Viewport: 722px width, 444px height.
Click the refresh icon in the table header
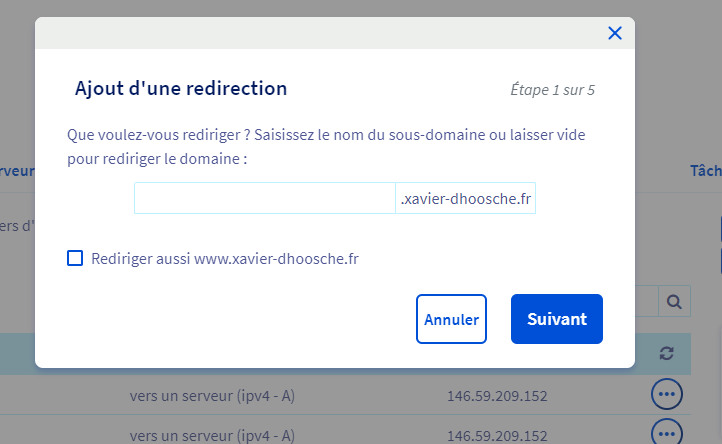point(668,353)
